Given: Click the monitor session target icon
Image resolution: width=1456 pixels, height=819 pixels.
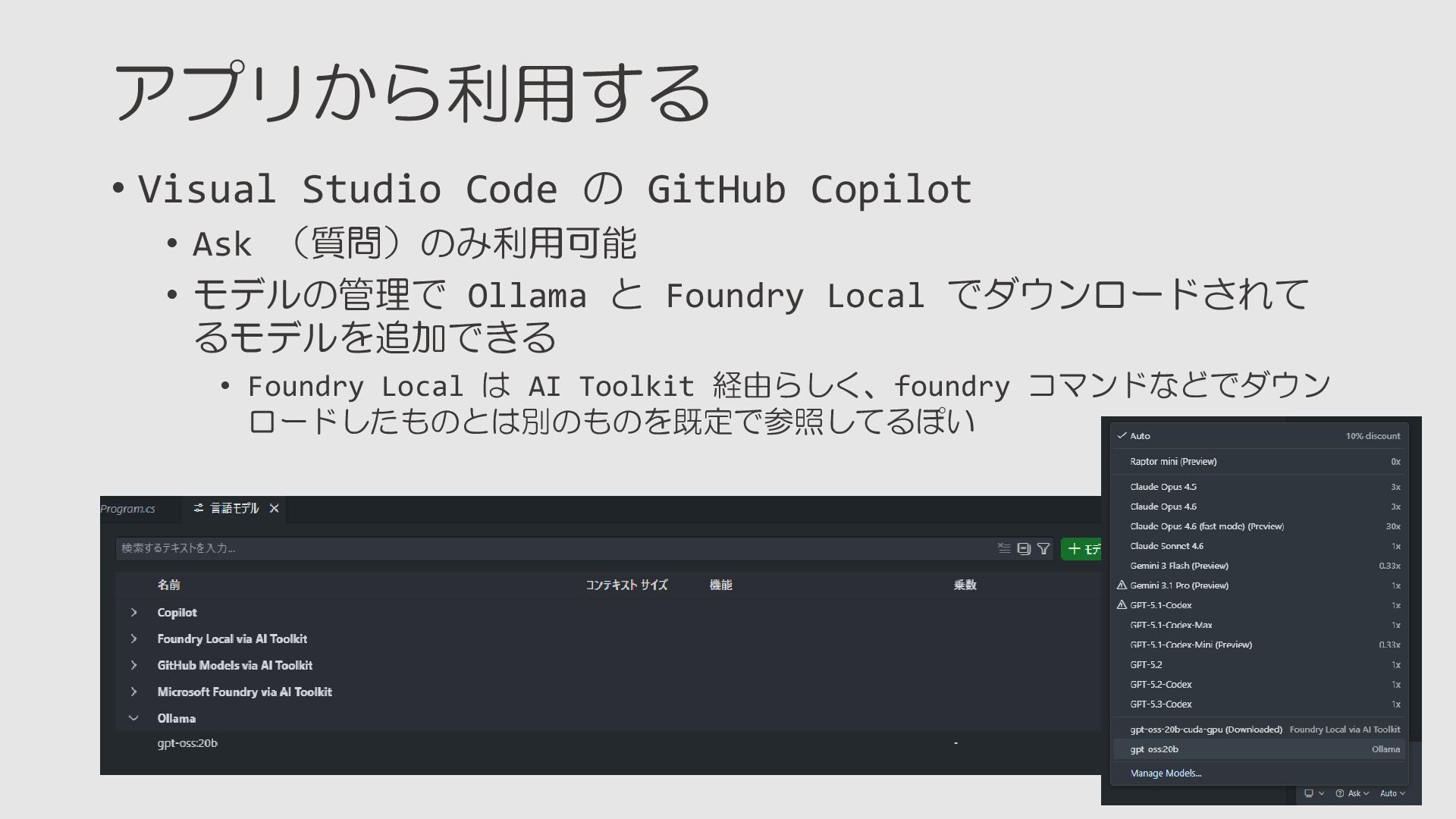Looking at the screenshot, I should coord(1309,793).
